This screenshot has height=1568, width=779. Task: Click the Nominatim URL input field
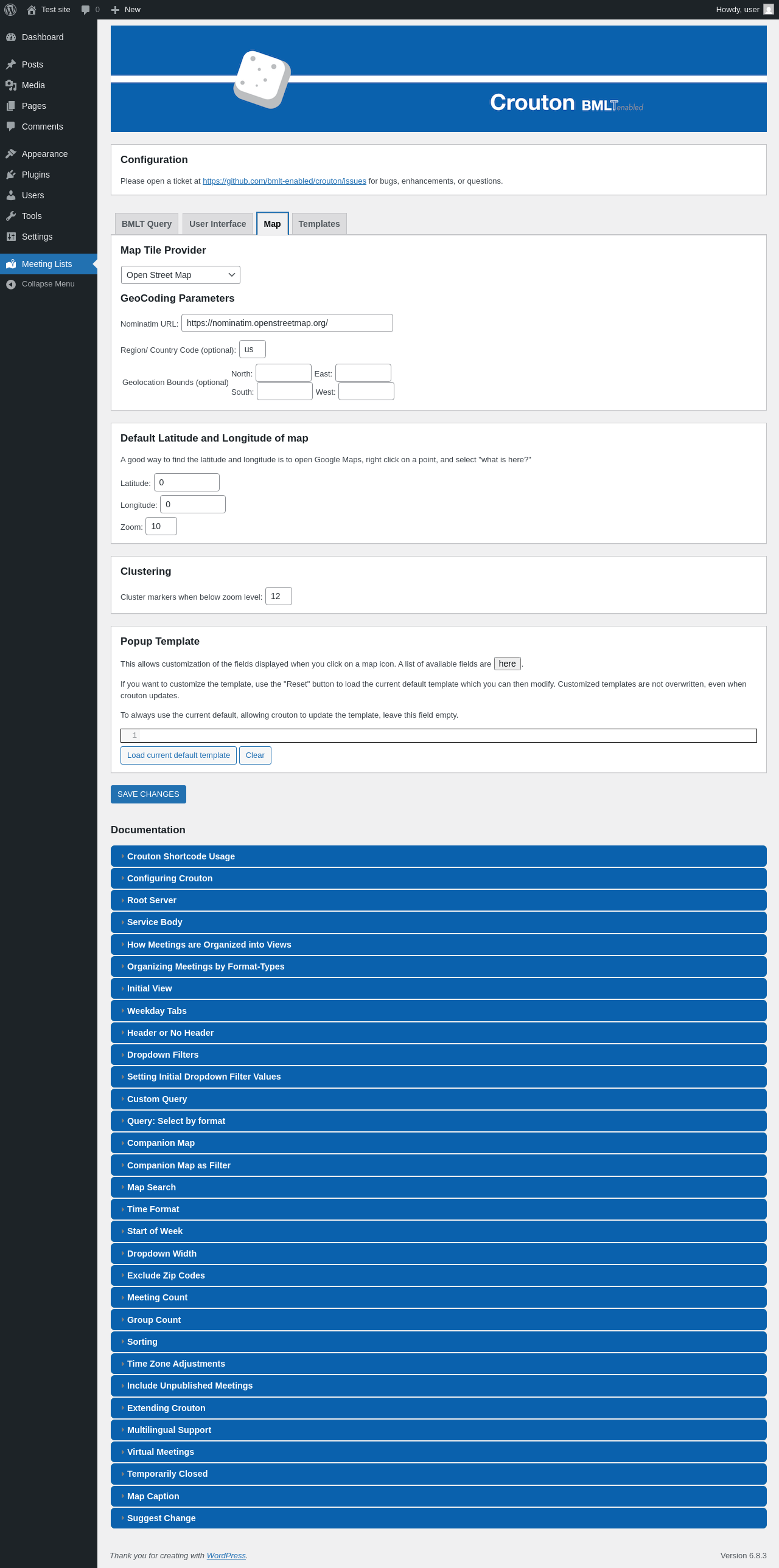tap(287, 323)
